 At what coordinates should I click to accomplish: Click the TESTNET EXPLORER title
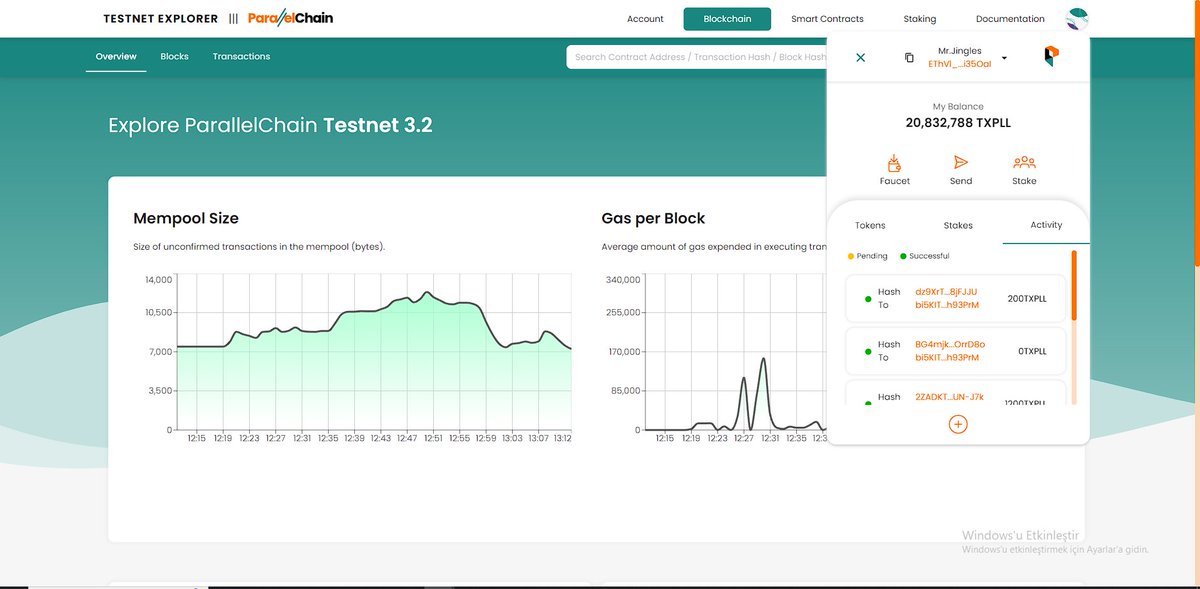point(161,19)
